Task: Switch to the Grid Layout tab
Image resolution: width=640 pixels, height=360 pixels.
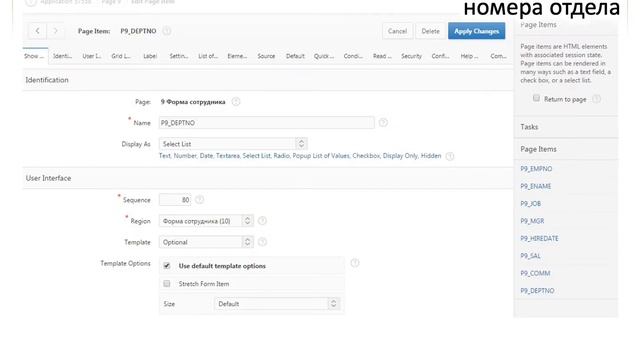Action: click(x=121, y=56)
